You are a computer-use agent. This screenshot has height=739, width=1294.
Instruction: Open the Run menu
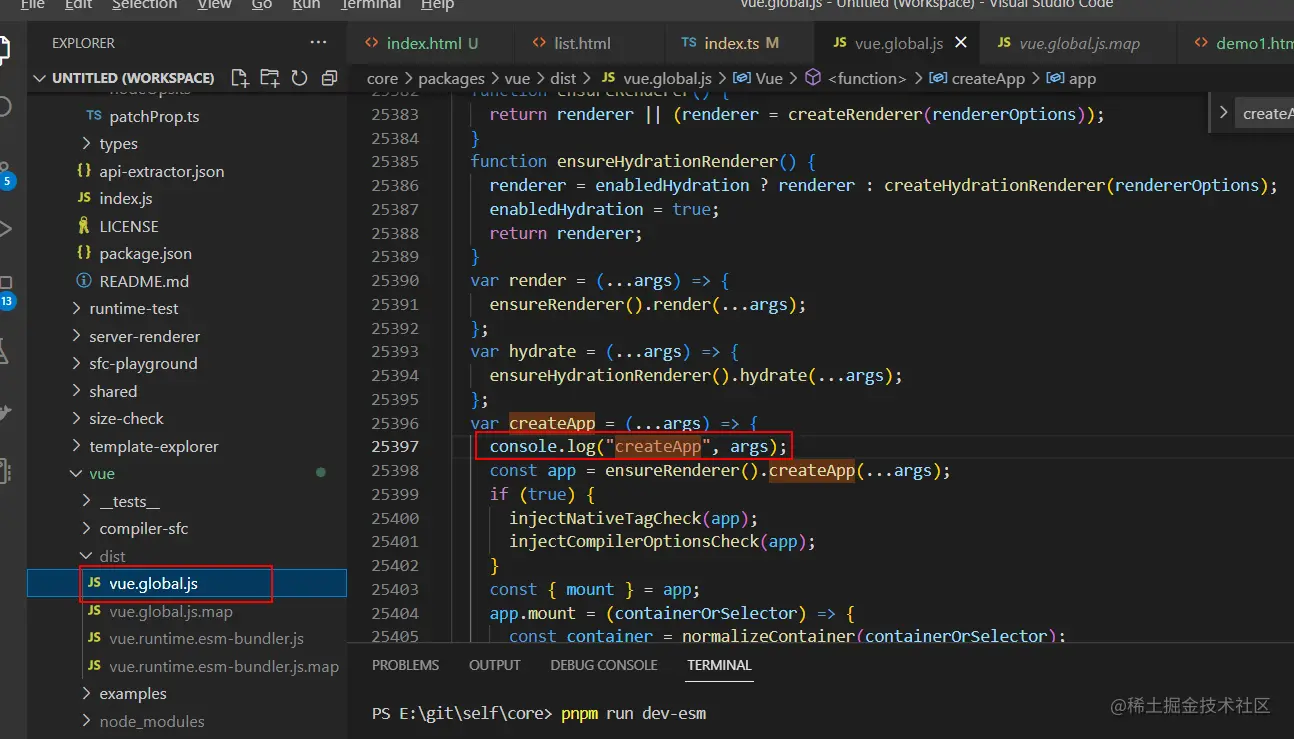point(306,5)
